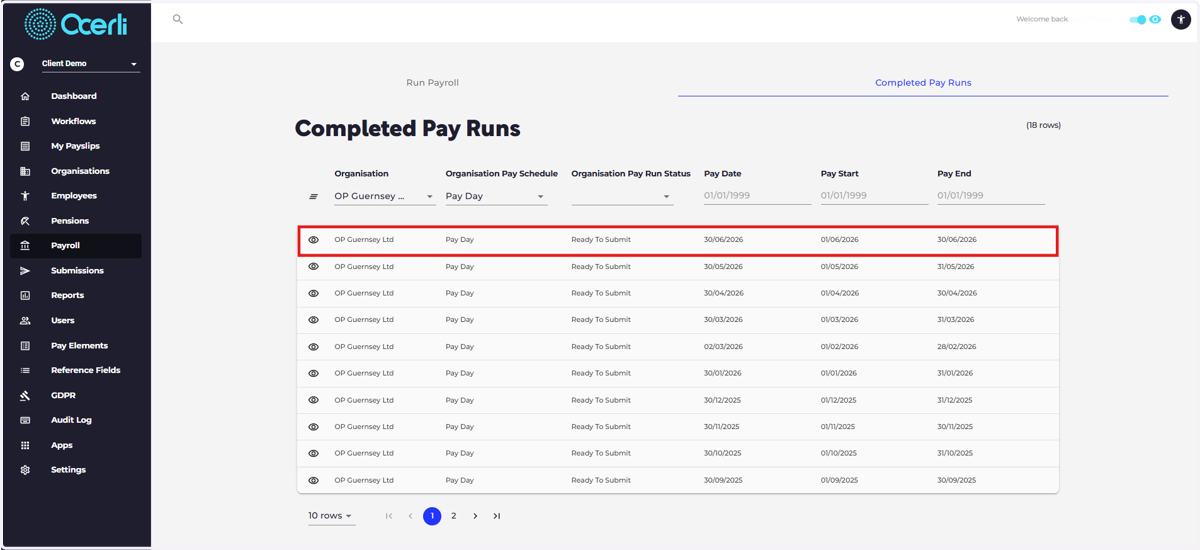Click the Users people icon
Image resolution: width=1200 pixels, height=550 pixels.
click(25, 320)
